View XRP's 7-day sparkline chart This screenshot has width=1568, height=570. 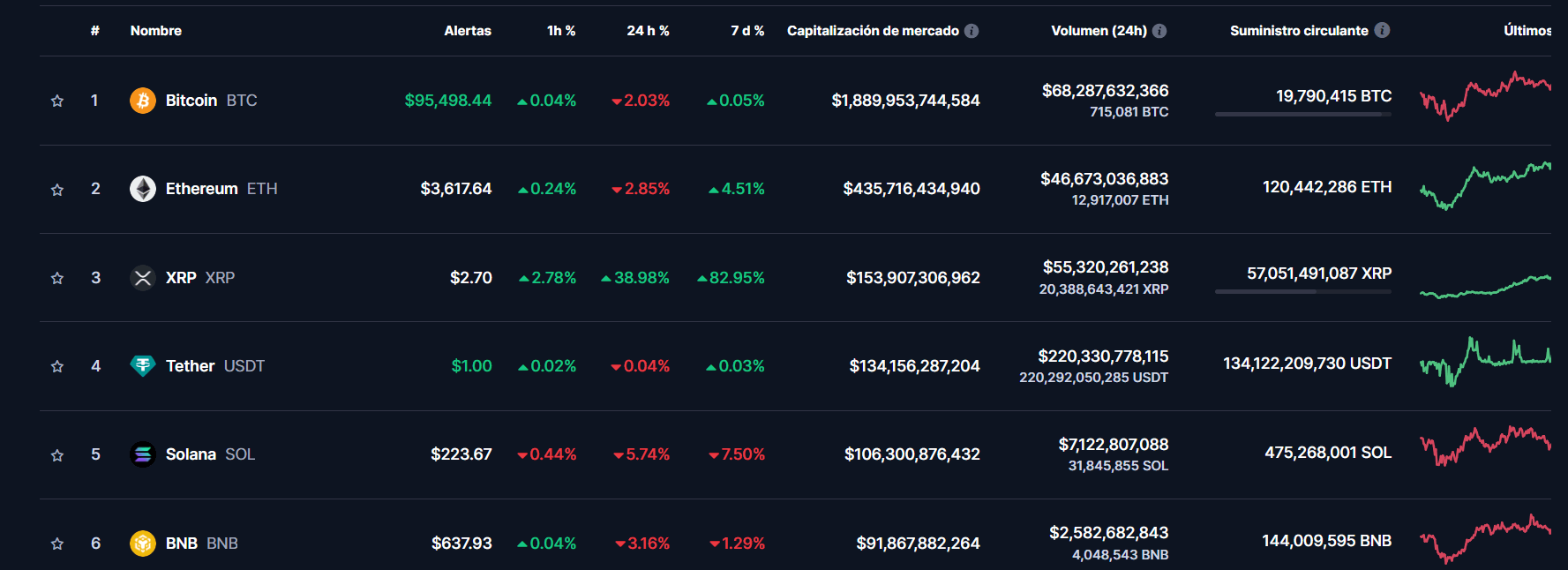pos(1485,287)
